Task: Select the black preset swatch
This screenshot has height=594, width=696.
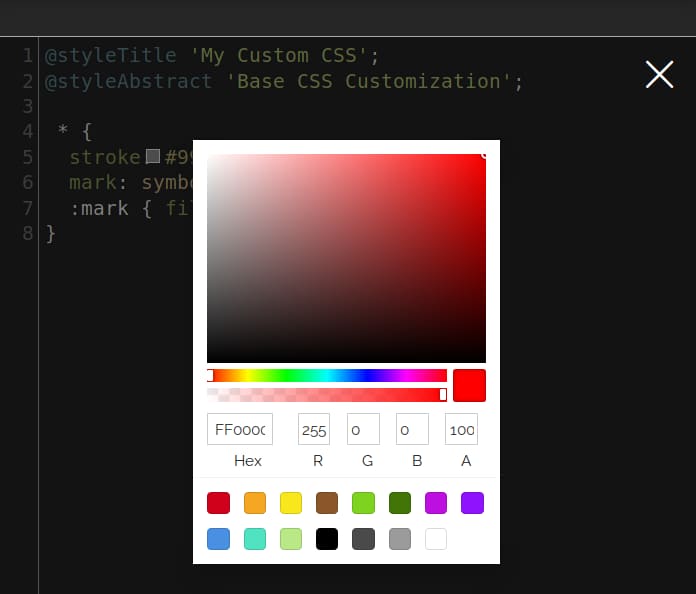Action: pos(327,539)
